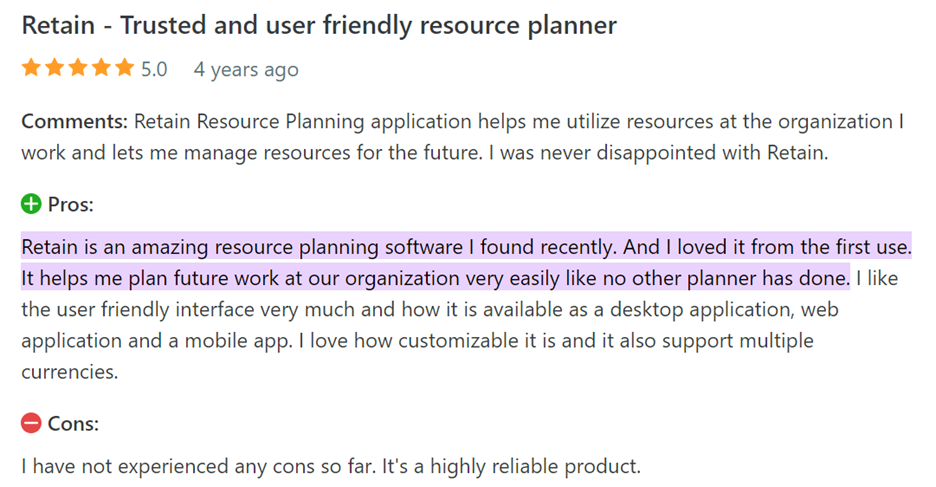This screenshot has height=487, width=936.
Task: Click the word 'currencies' in Pros text
Action: pos(69,372)
